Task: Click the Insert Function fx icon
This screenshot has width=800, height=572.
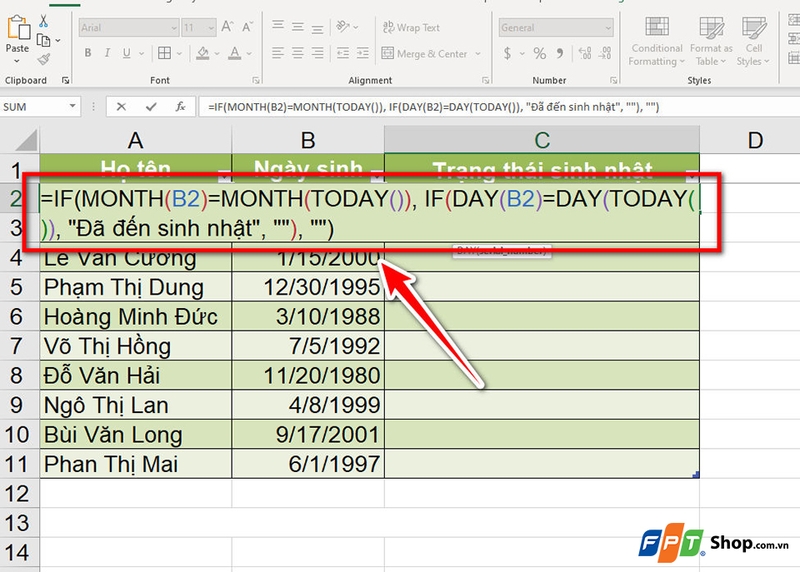Action: 180,107
